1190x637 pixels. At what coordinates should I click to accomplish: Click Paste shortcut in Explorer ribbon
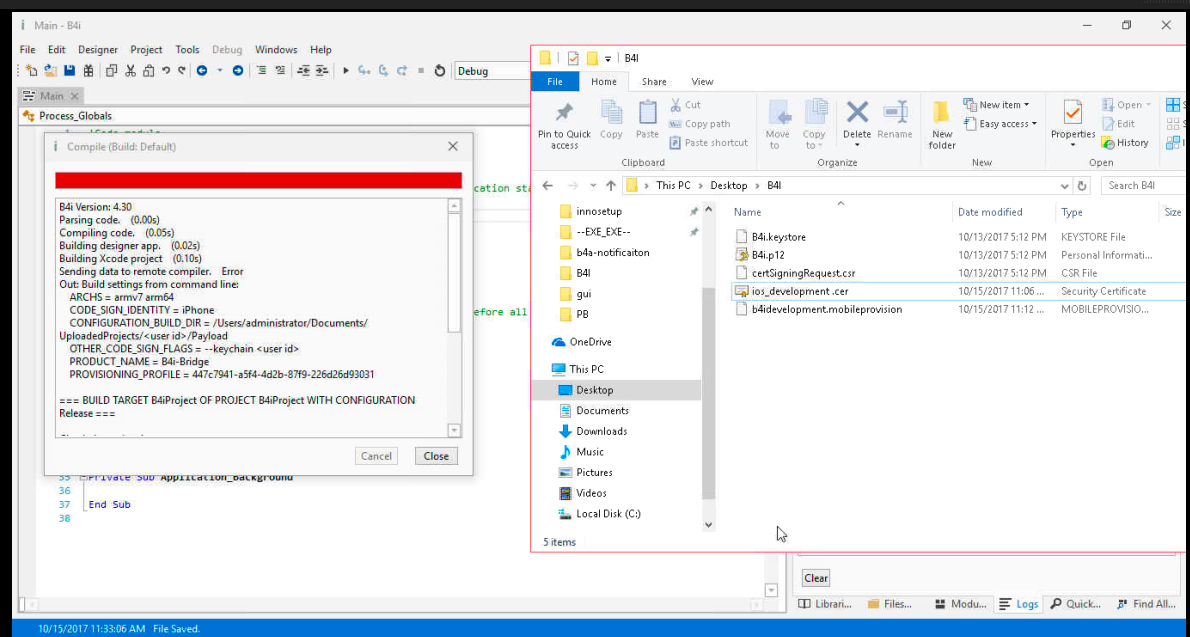pos(708,143)
